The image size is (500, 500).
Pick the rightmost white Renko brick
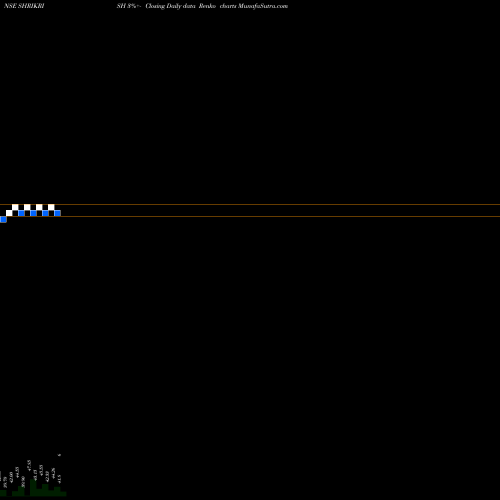(x=51, y=207)
